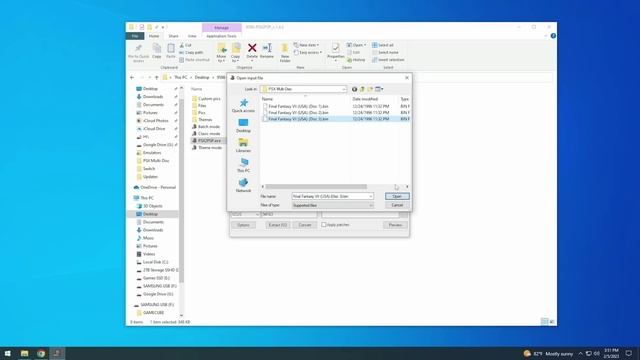
Task: Open Libraries place in dialog sidebar
Action: (243, 145)
